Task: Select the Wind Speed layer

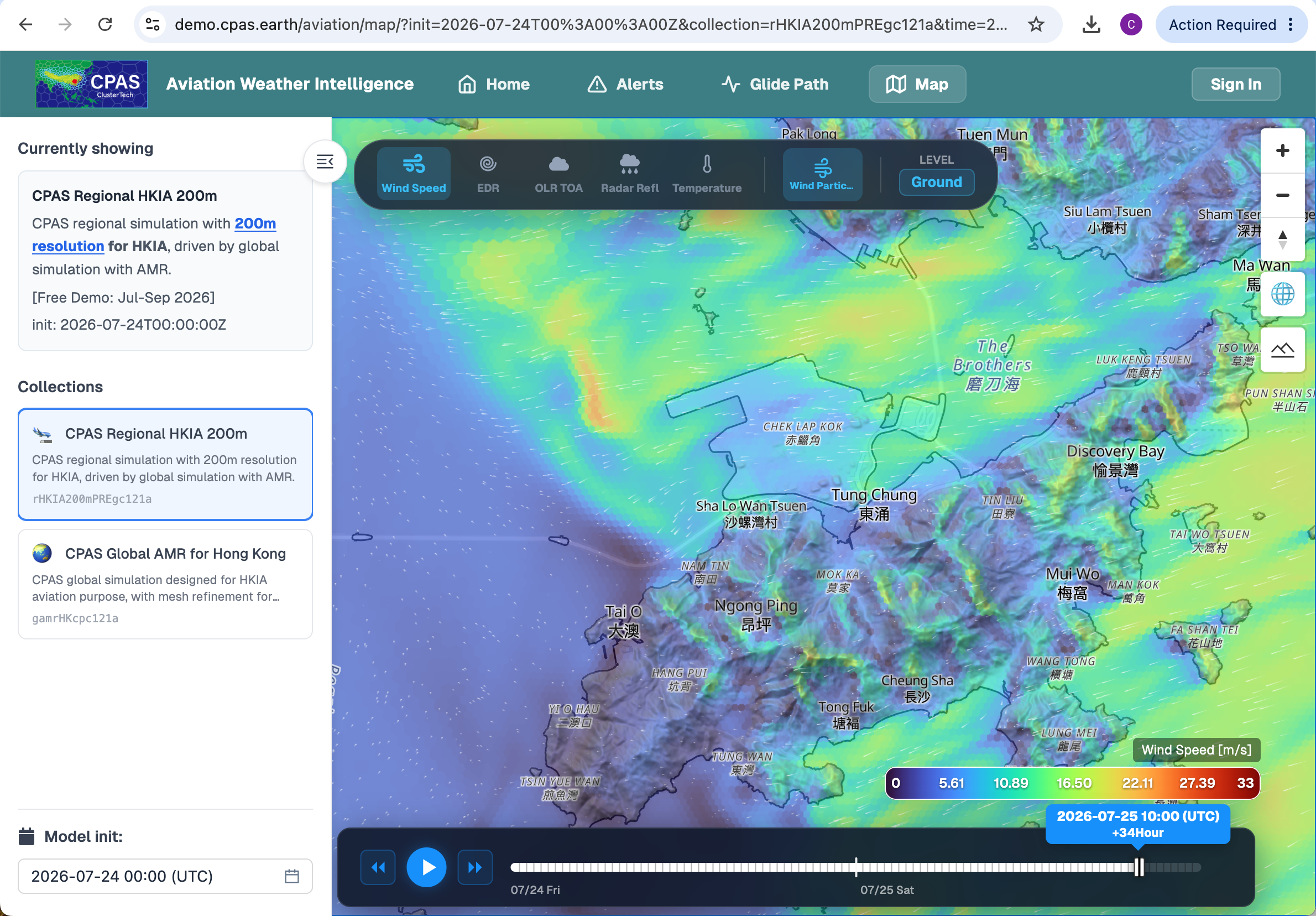Action: [413, 174]
